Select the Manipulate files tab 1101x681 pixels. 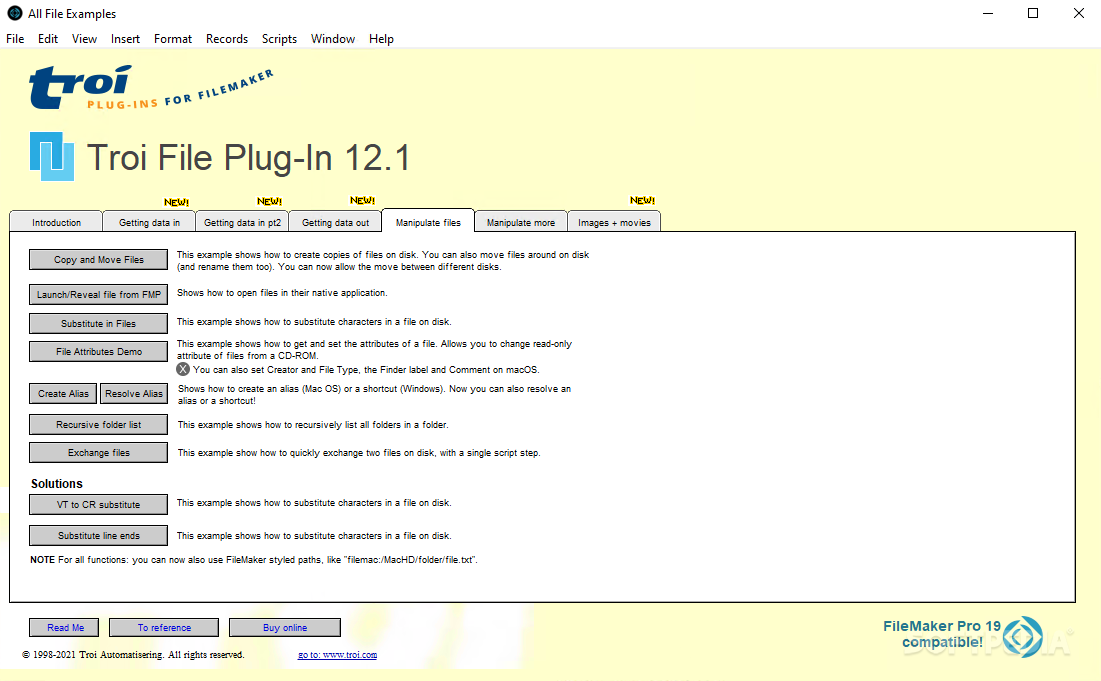pos(428,222)
